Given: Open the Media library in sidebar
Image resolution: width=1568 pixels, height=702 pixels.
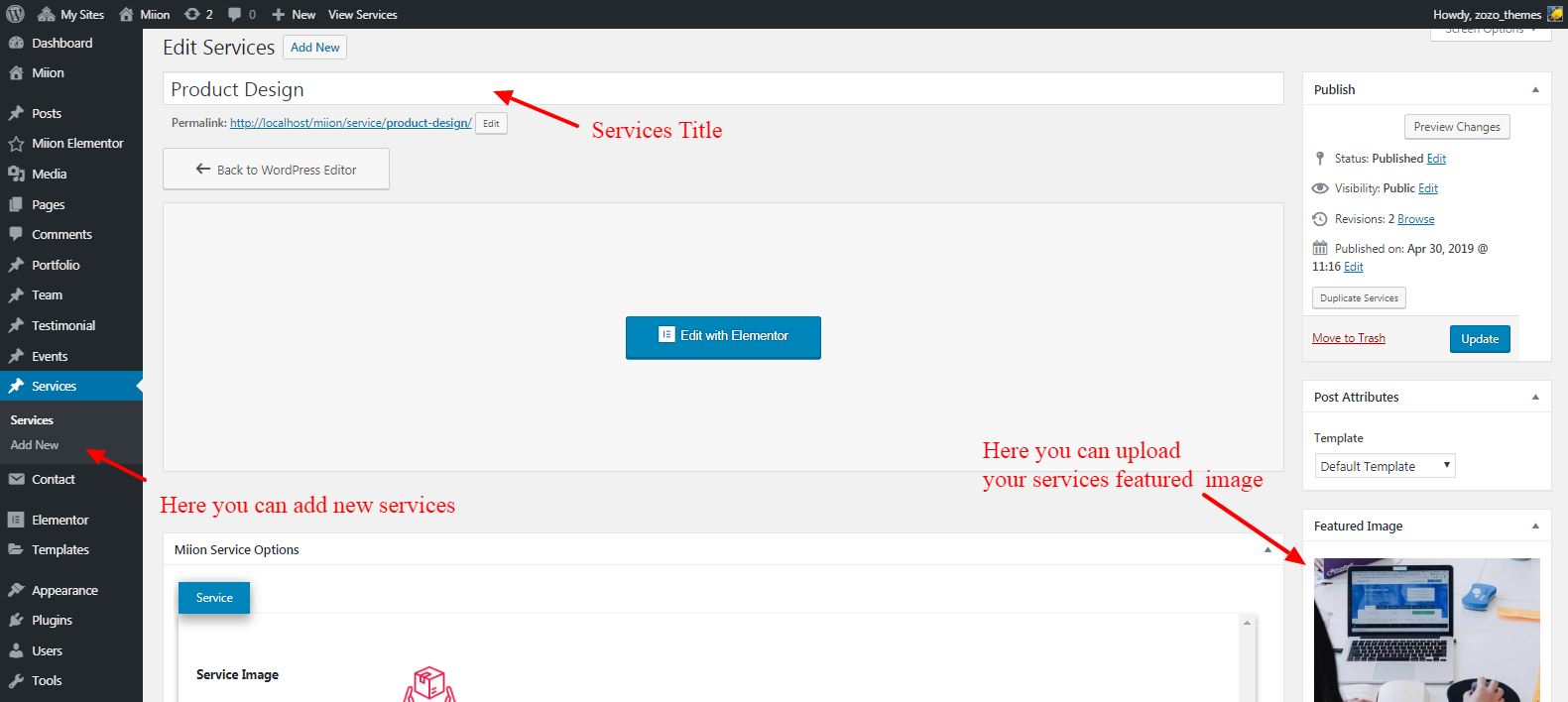Looking at the screenshot, I should coord(49,174).
